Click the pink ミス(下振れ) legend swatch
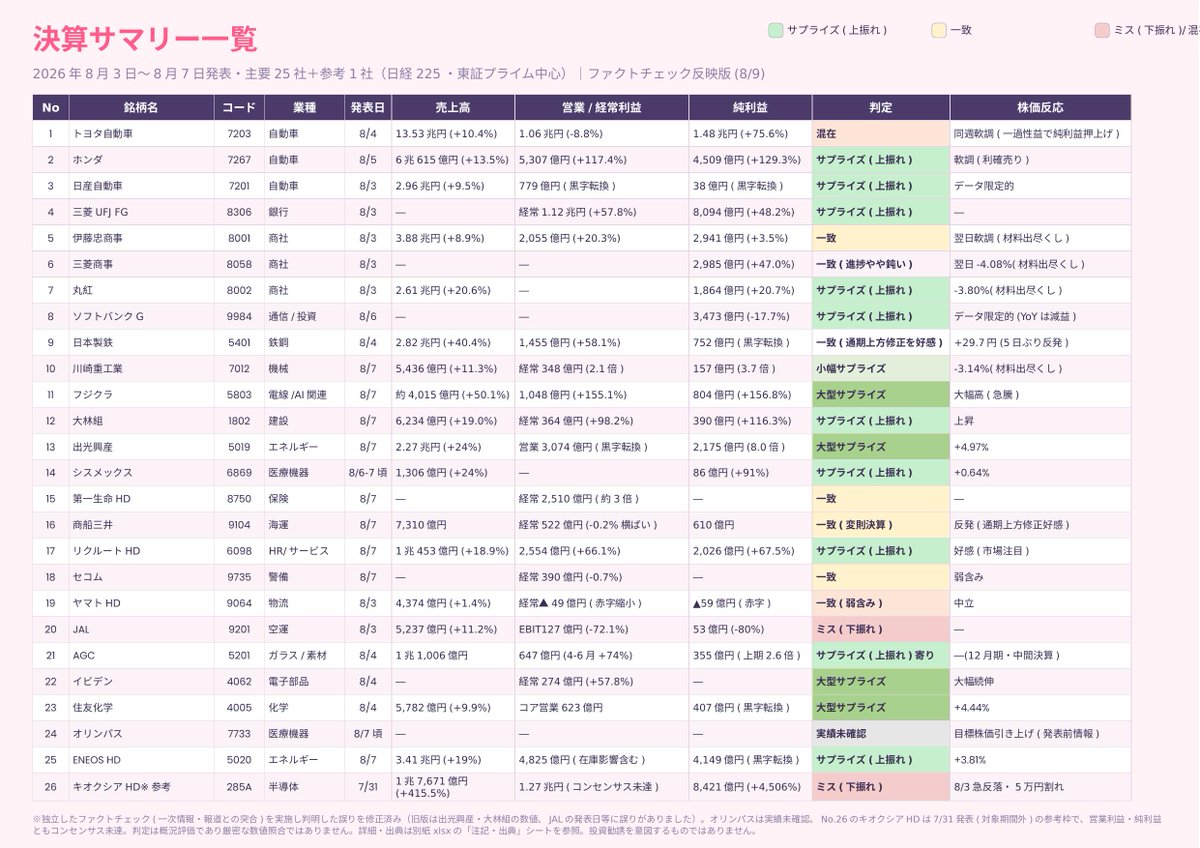 tap(1102, 30)
